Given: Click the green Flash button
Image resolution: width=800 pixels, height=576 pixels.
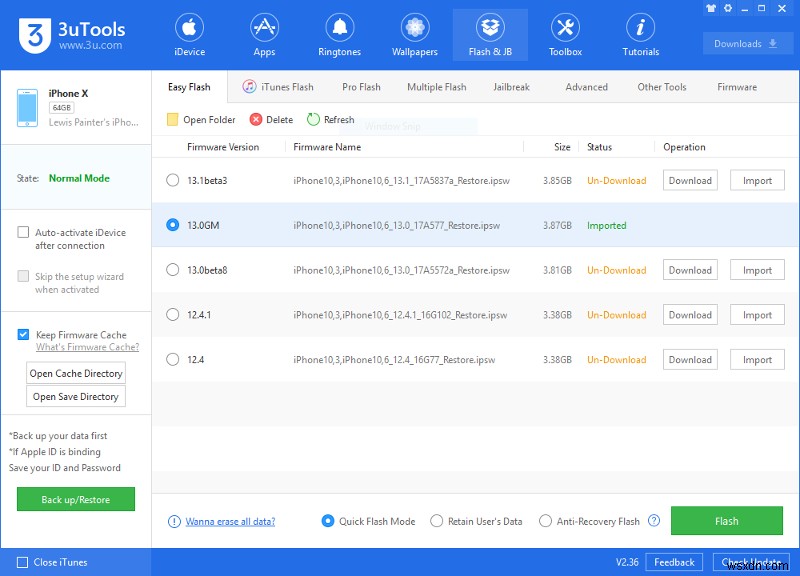Looking at the screenshot, I should click(727, 521).
